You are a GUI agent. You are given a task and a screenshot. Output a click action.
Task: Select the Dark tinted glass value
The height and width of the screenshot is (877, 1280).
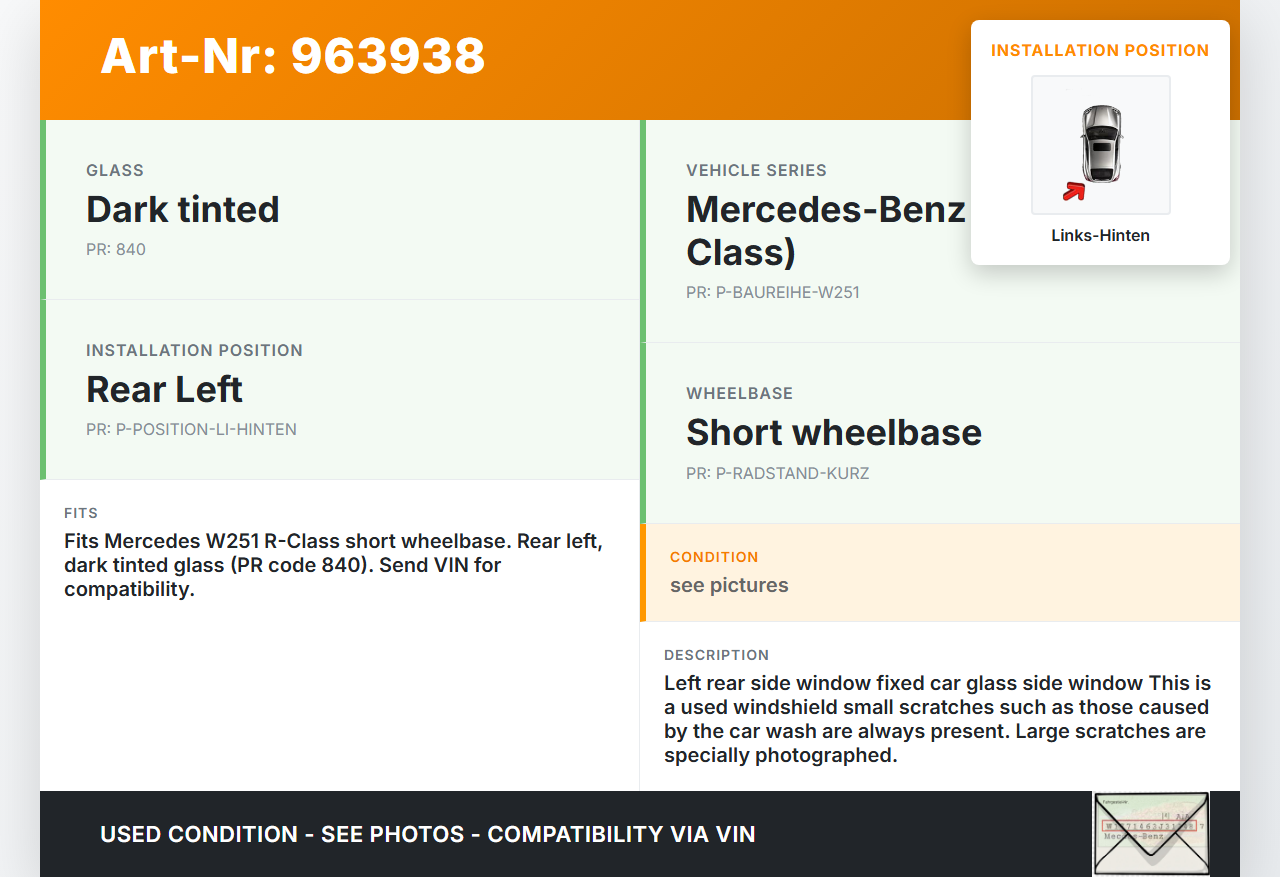183,209
